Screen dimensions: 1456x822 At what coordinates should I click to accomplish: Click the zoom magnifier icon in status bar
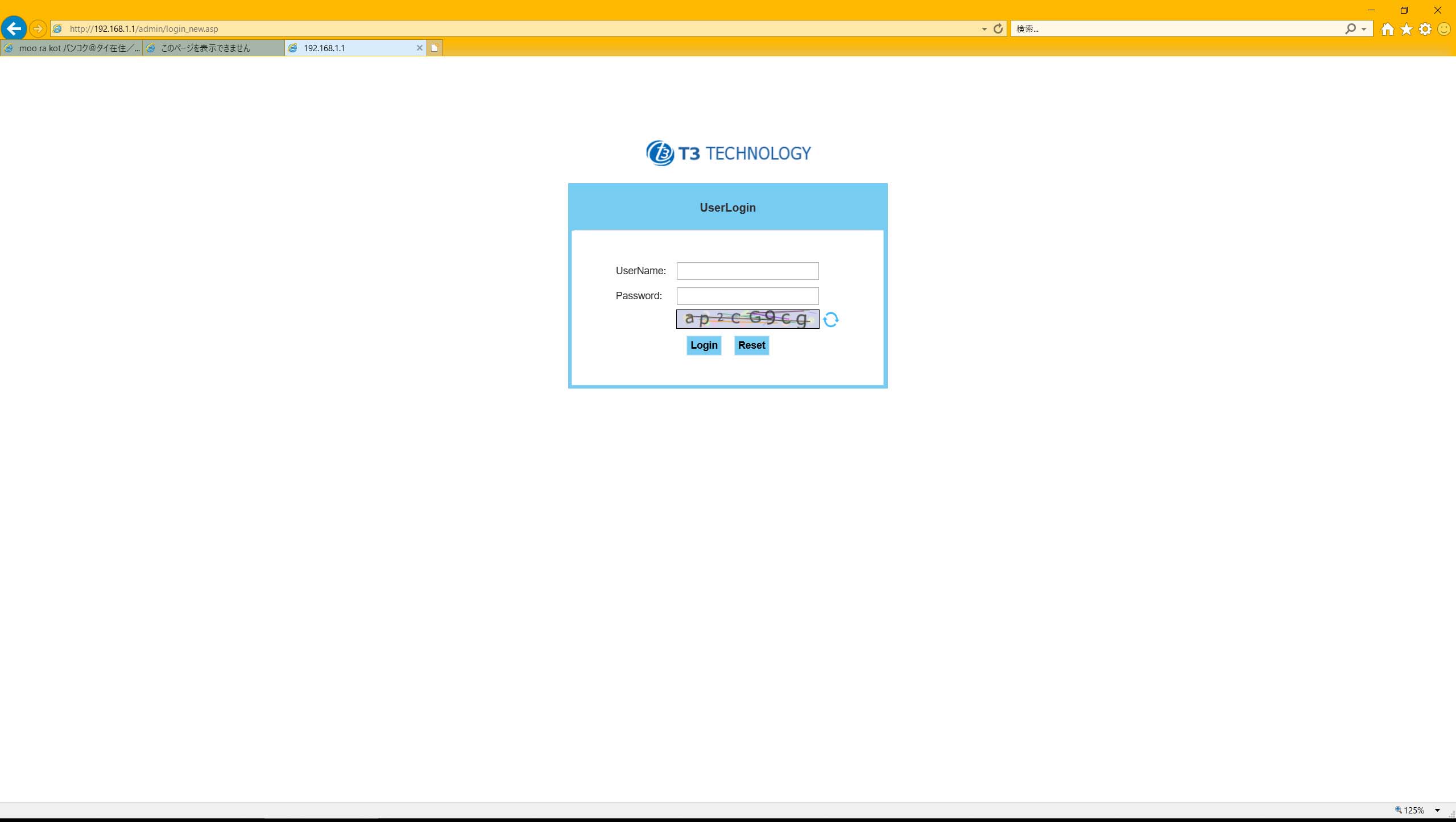point(1399,810)
